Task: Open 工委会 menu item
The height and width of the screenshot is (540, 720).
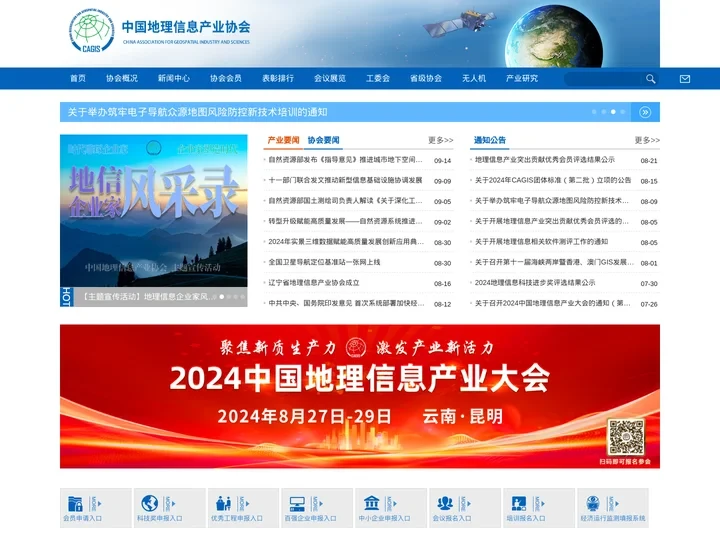Action: coord(378,79)
